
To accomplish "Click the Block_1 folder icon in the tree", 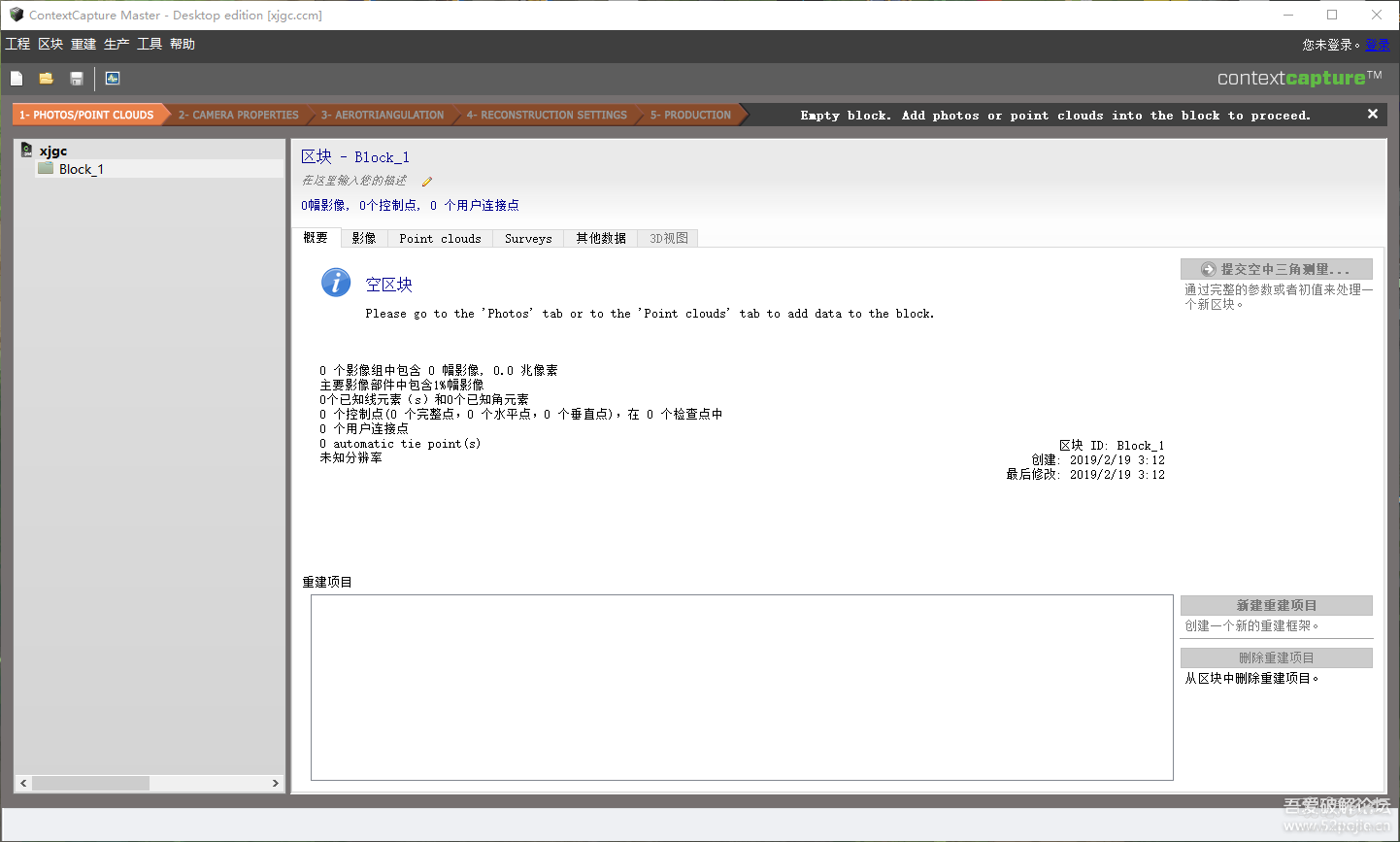I will tap(46, 169).
